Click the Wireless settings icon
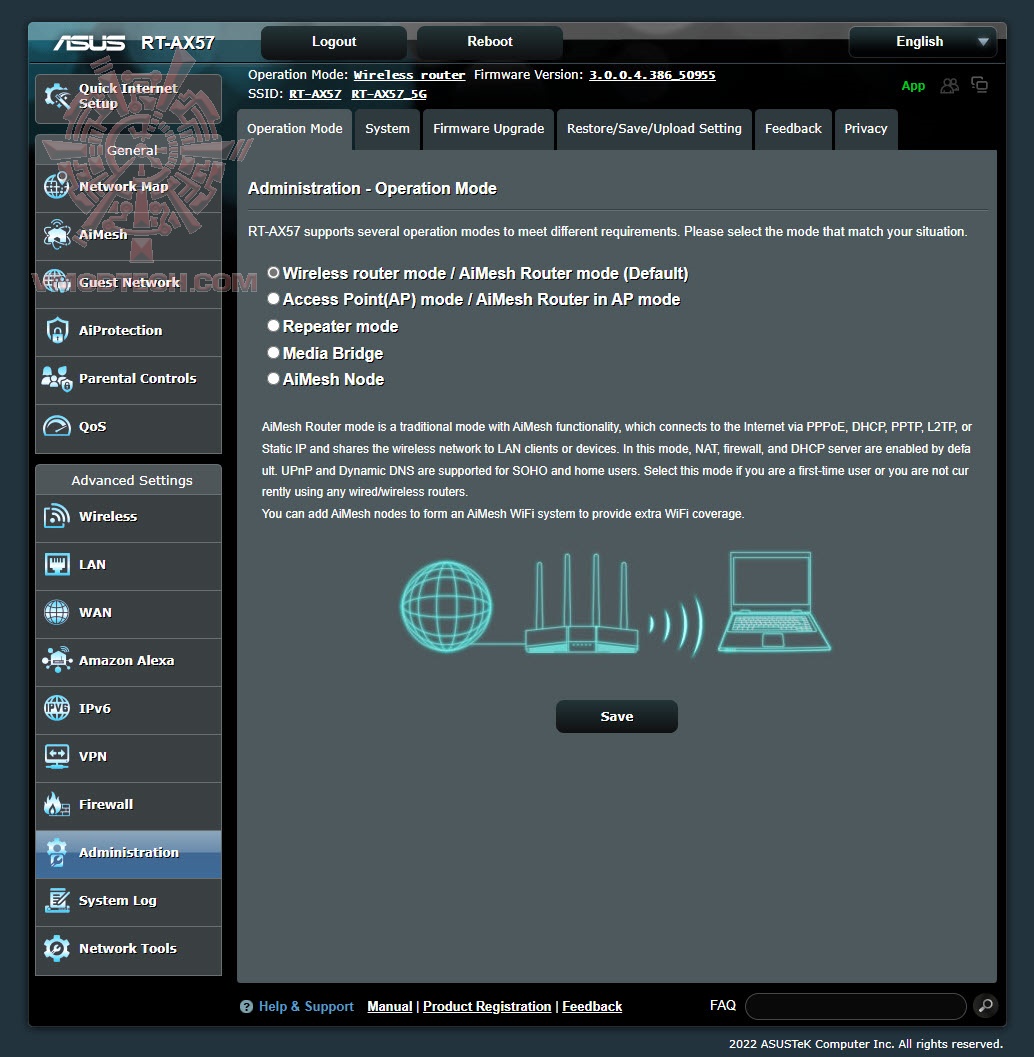1034x1057 pixels. coord(57,516)
